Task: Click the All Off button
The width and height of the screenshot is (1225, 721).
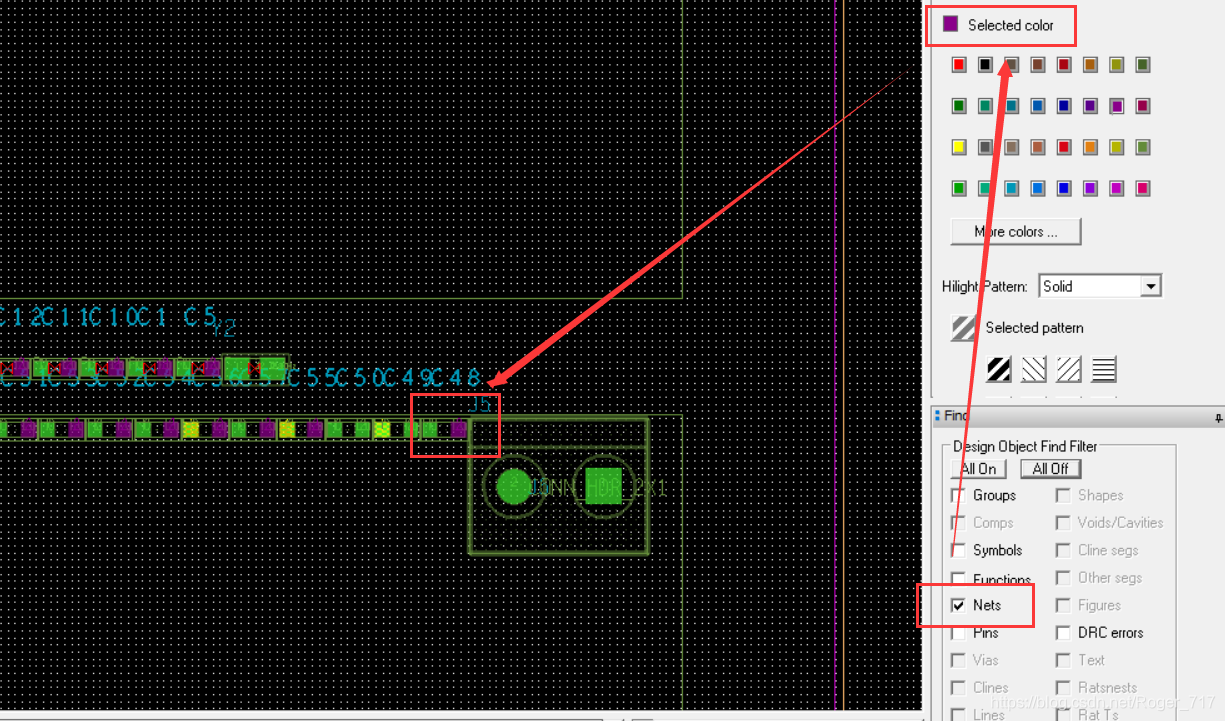Action: [x=1050, y=469]
